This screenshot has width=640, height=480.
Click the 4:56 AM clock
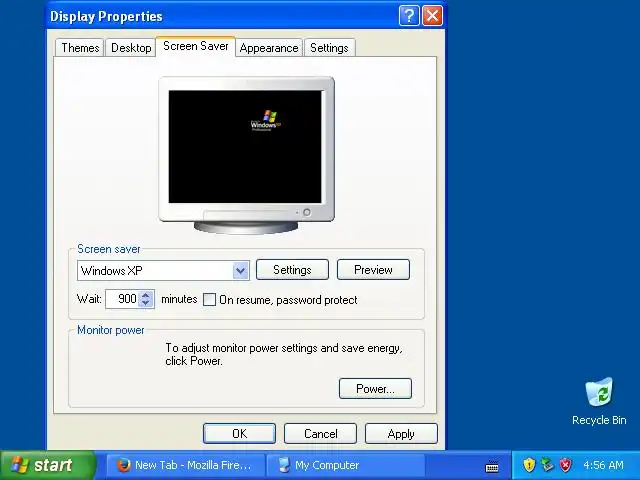[603, 465]
